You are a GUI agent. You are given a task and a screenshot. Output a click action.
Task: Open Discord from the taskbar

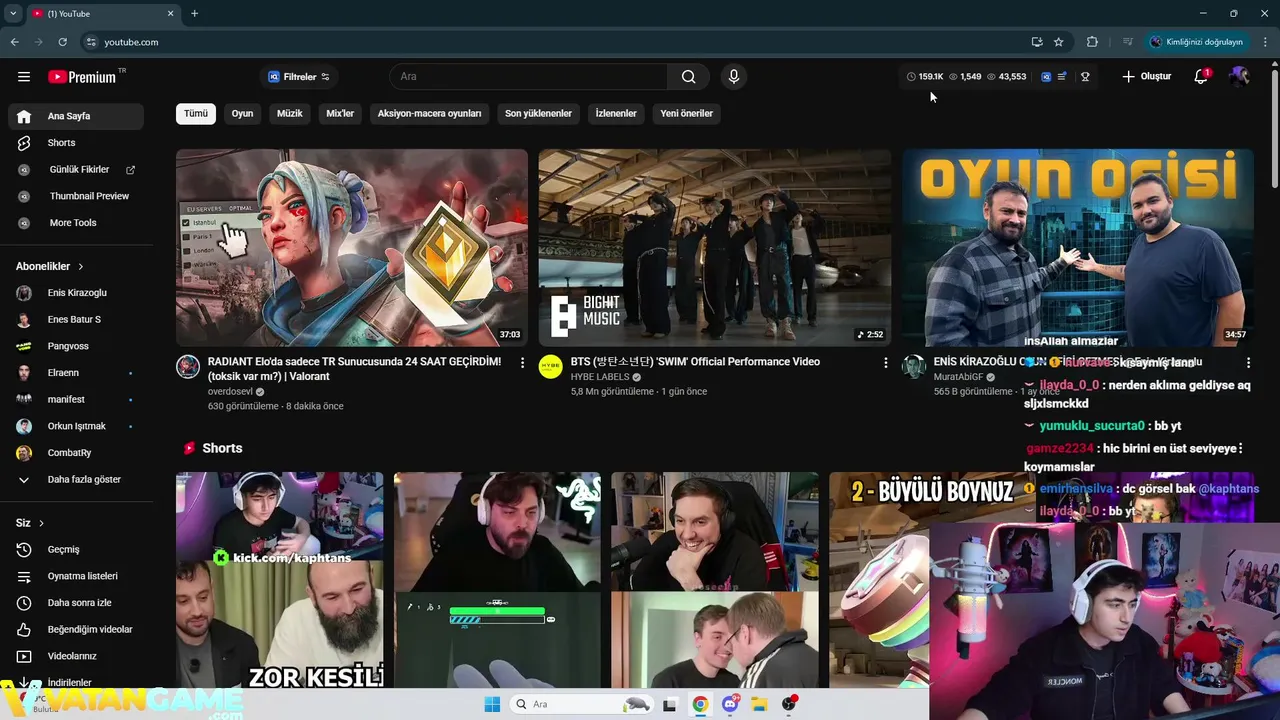point(730,704)
